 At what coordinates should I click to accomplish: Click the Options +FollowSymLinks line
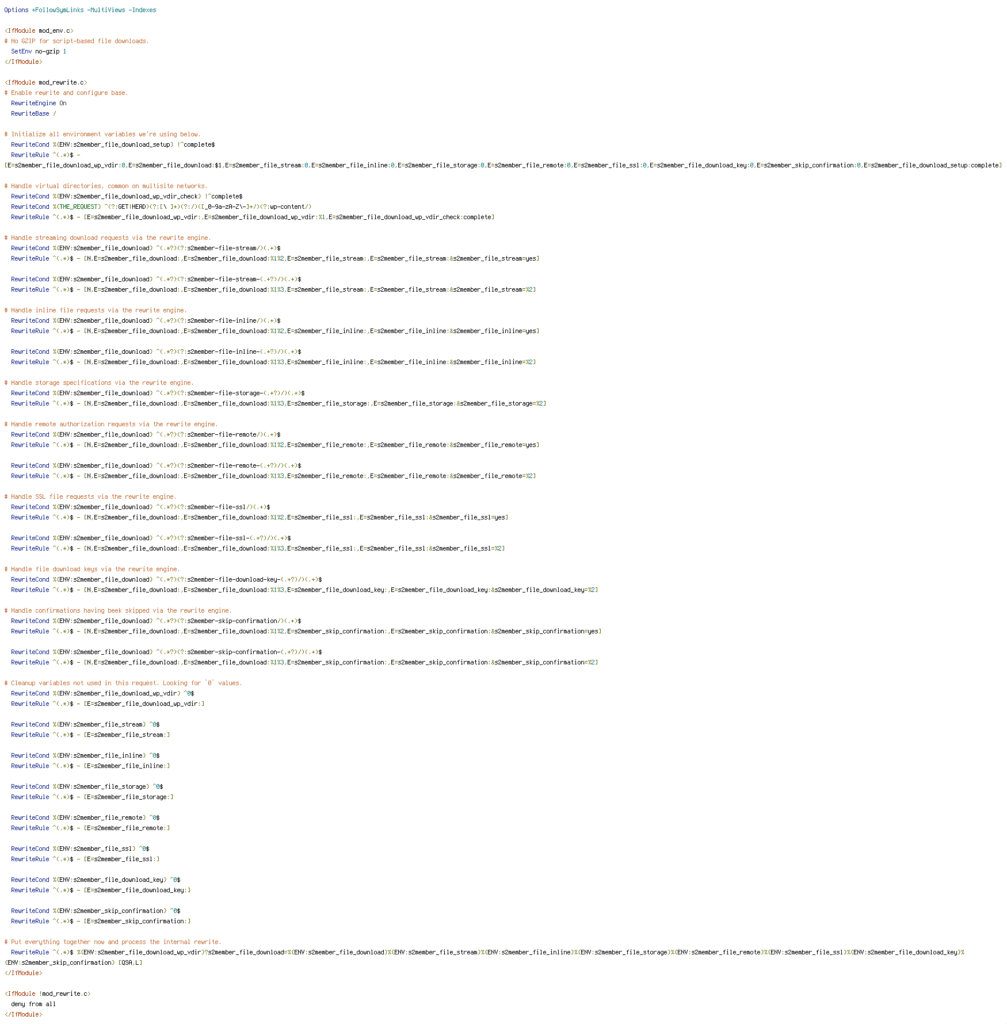[x=80, y=10]
